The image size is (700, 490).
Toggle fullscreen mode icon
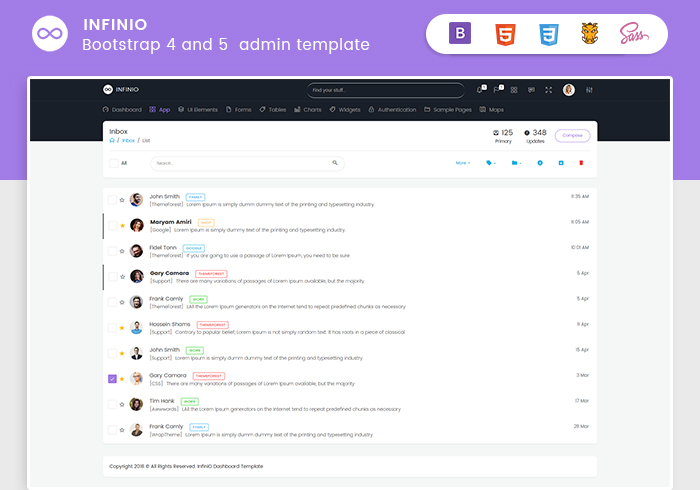coord(548,90)
